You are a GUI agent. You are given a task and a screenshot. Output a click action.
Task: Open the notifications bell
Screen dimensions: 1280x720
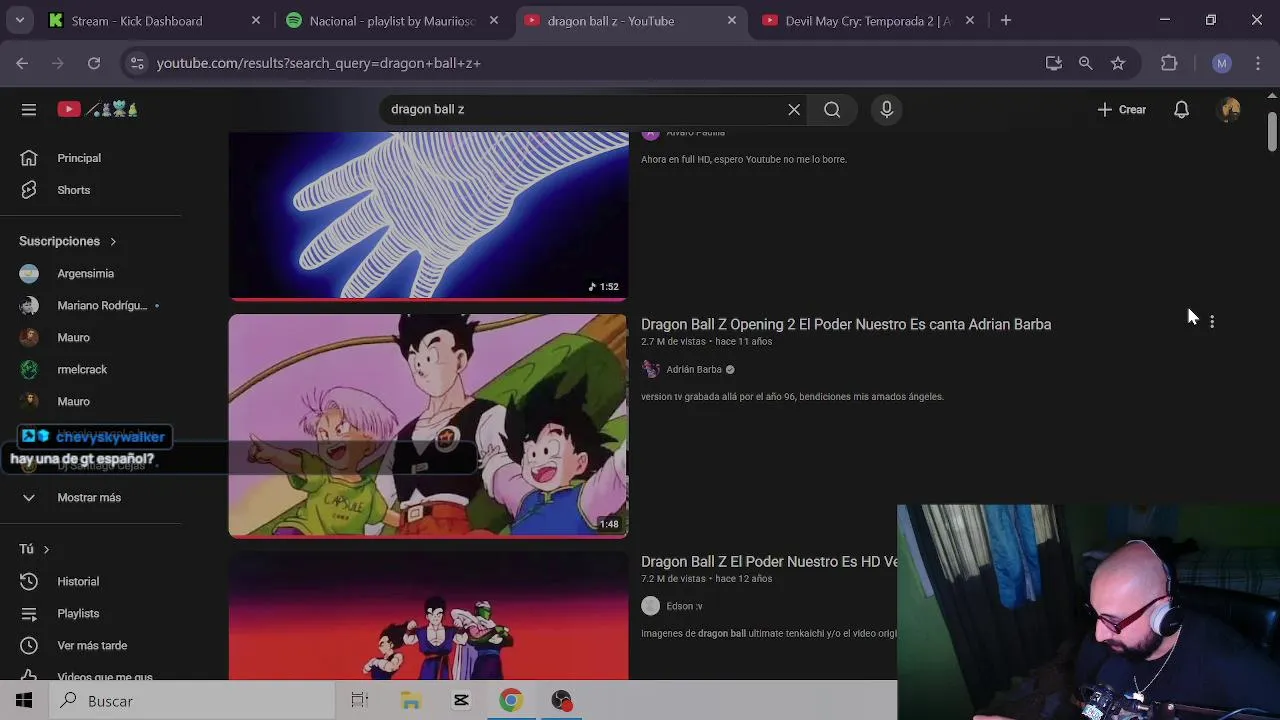click(x=1181, y=110)
